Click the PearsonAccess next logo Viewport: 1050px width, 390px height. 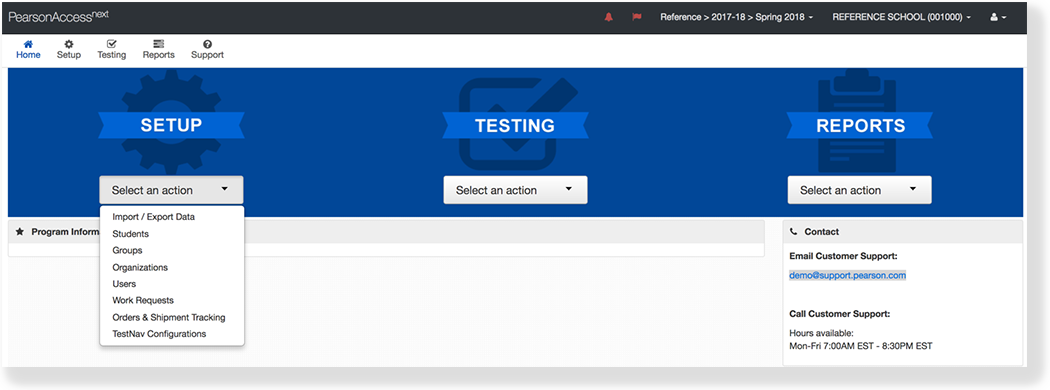point(58,17)
